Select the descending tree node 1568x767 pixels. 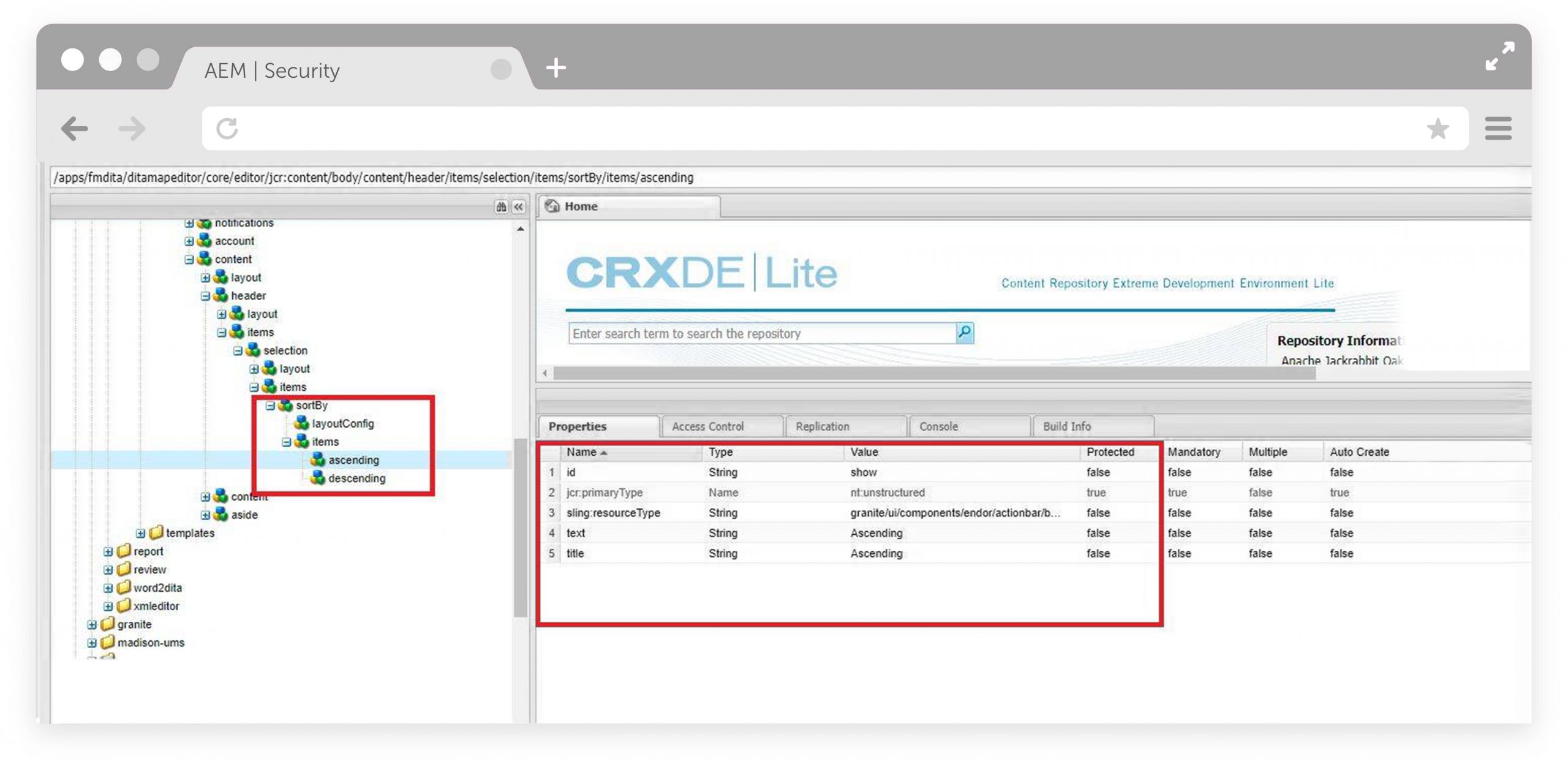(x=356, y=478)
